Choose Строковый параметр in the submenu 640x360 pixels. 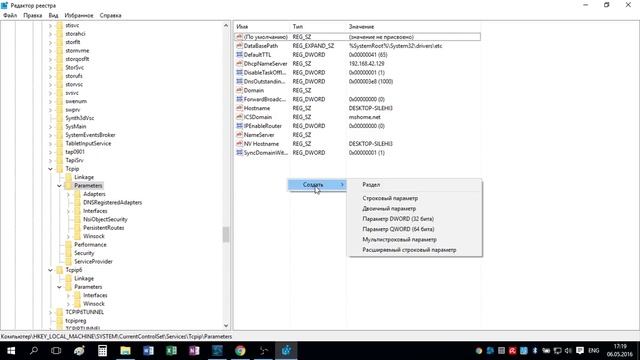pos(390,198)
